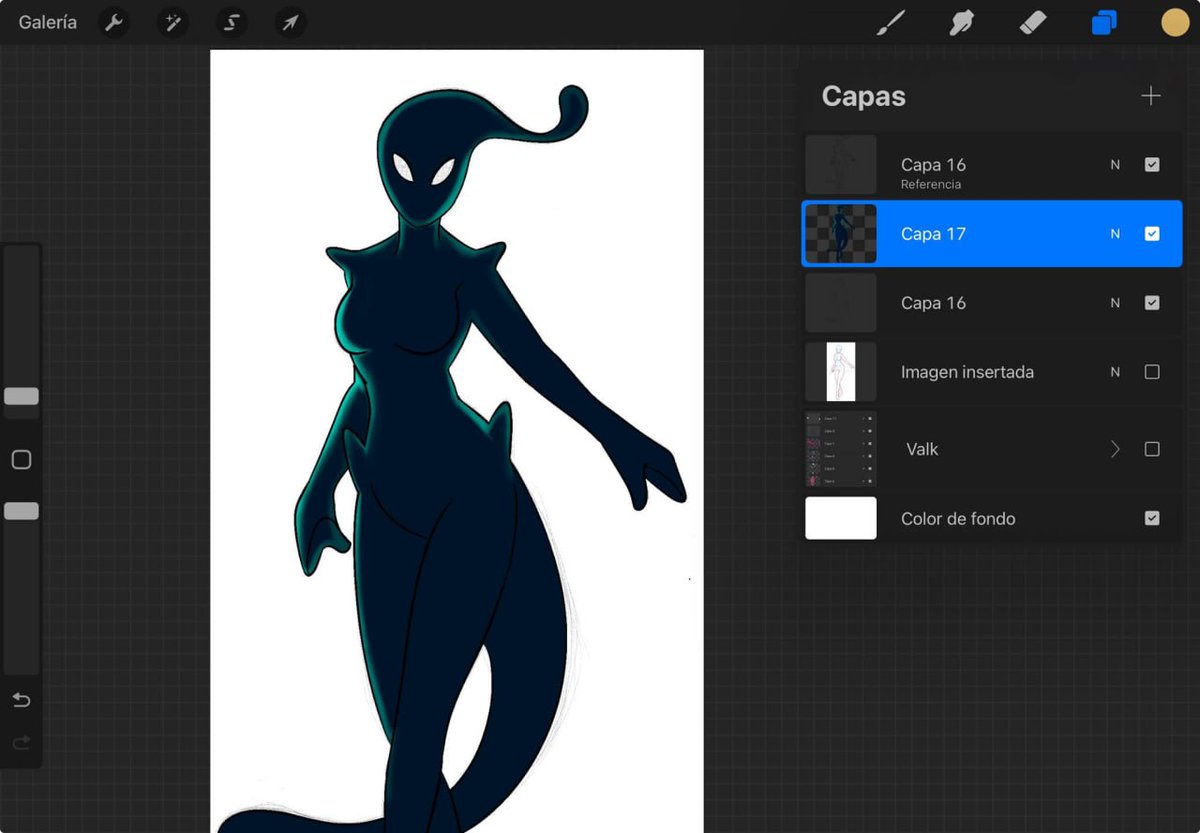Select the Smudge tool

pyautogui.click(x=961, y=22)
